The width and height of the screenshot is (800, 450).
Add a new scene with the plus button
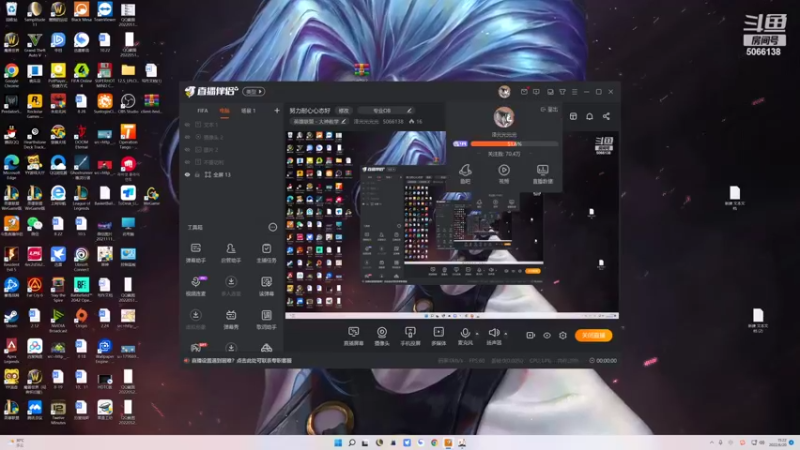tap(277, 110)
